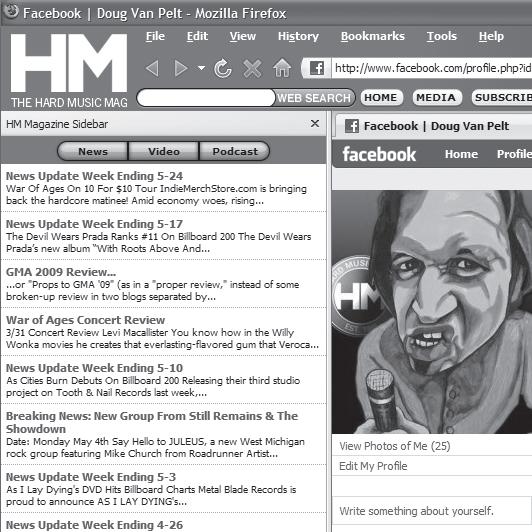Open the Help menu
The image size is (532, 532).
click(x=491, y=36)
